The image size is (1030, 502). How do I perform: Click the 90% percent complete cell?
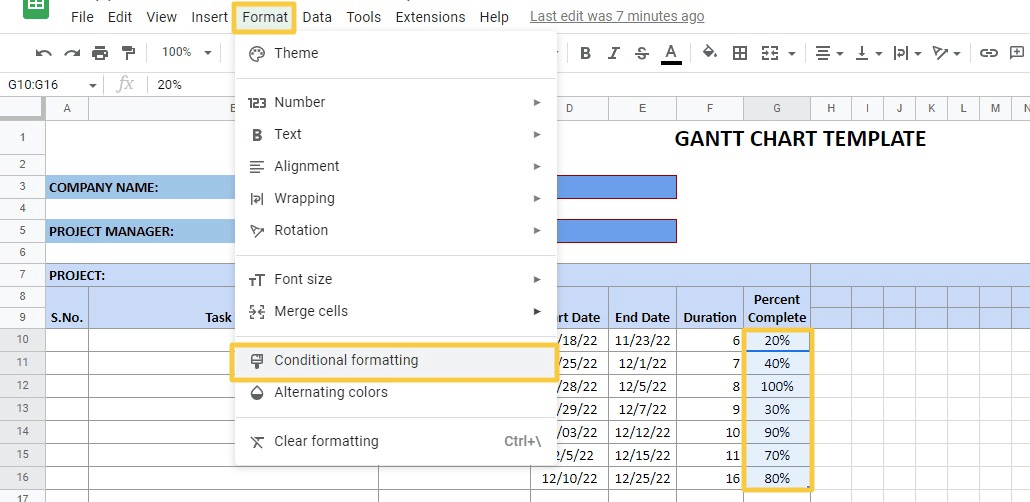tap(777, 432)
